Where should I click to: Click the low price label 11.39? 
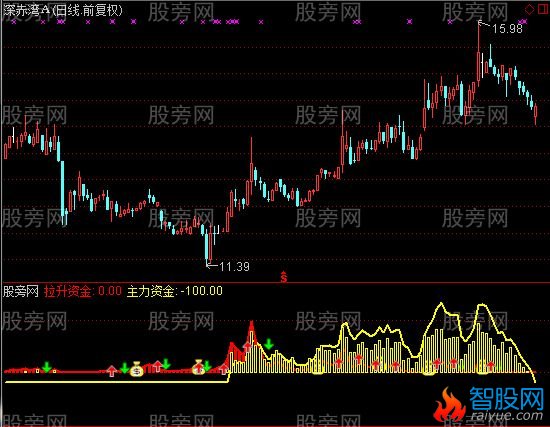pos(234,267)
